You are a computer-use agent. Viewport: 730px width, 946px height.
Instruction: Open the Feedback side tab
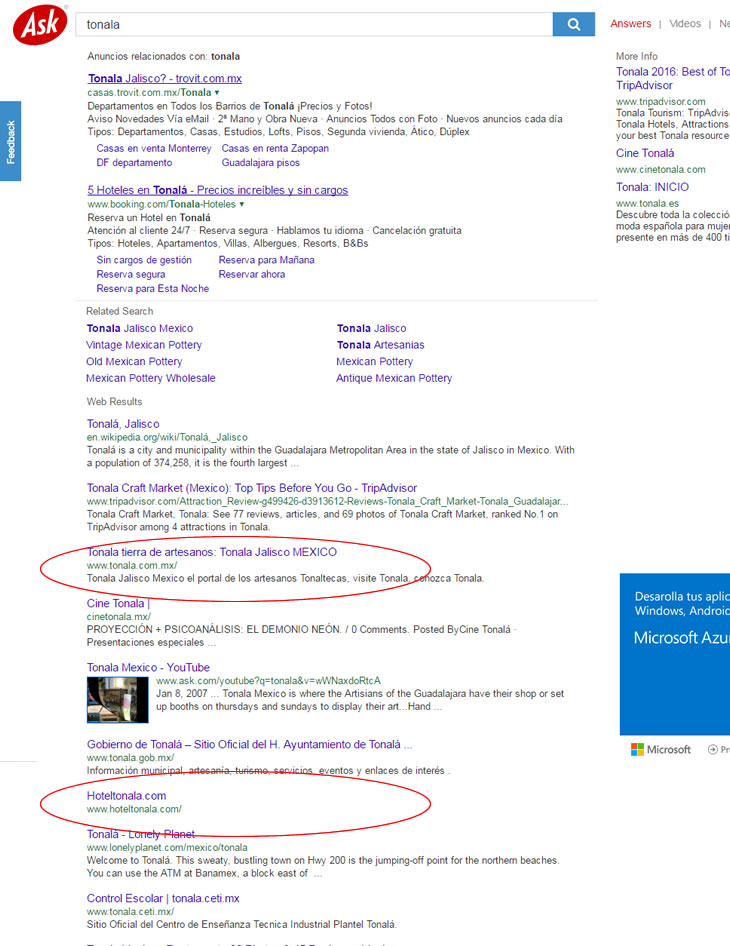coord(11,141)
